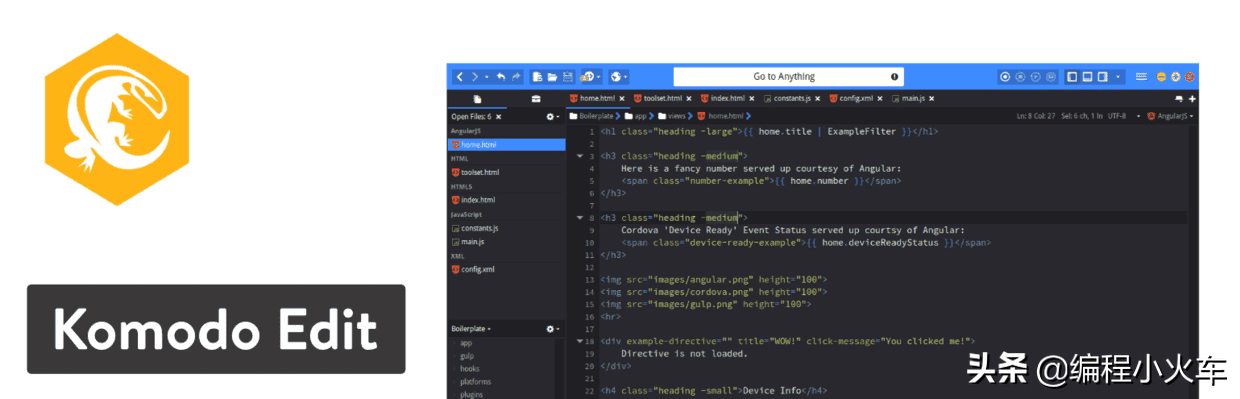Open the Boilerplate project dropdown

471,328
